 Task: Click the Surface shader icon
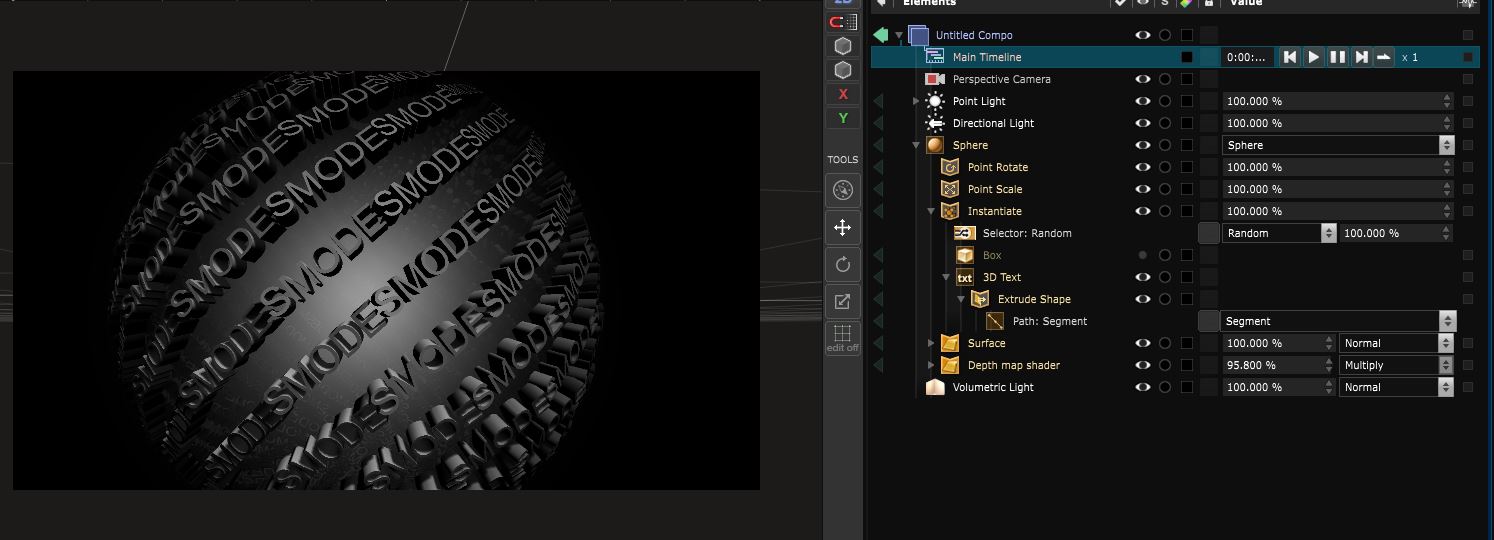[x=950, y=343]
